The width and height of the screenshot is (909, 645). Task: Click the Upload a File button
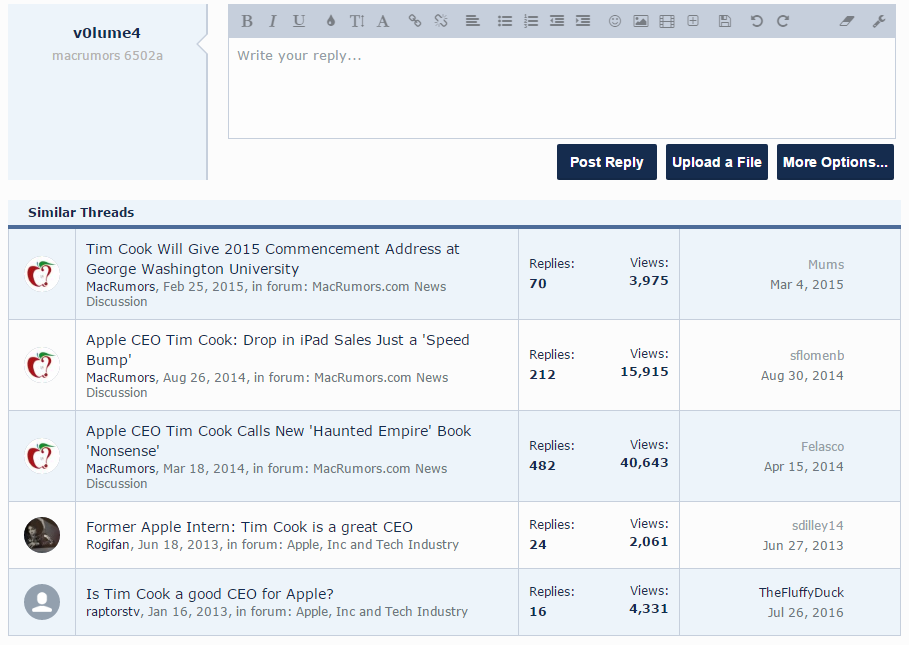point(717,162)
